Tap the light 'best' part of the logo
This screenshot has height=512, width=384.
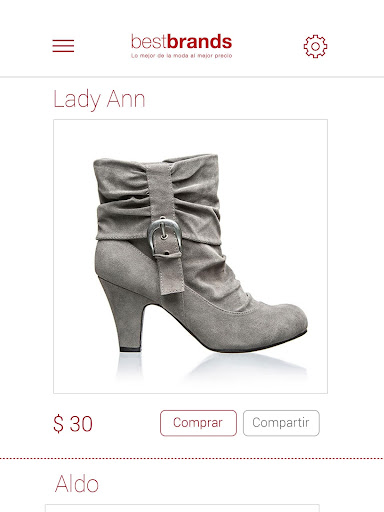click(x=149, y=42)
